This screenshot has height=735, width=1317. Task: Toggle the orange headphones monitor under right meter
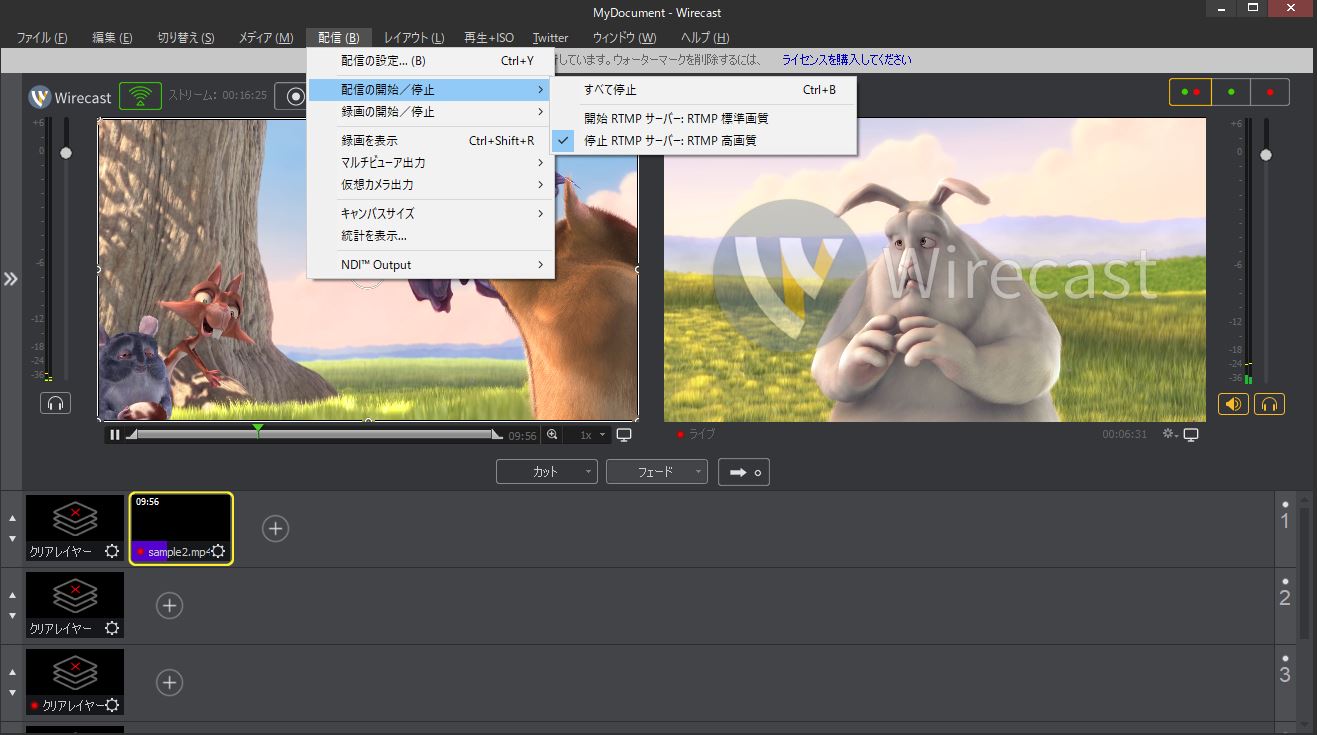1269,404
